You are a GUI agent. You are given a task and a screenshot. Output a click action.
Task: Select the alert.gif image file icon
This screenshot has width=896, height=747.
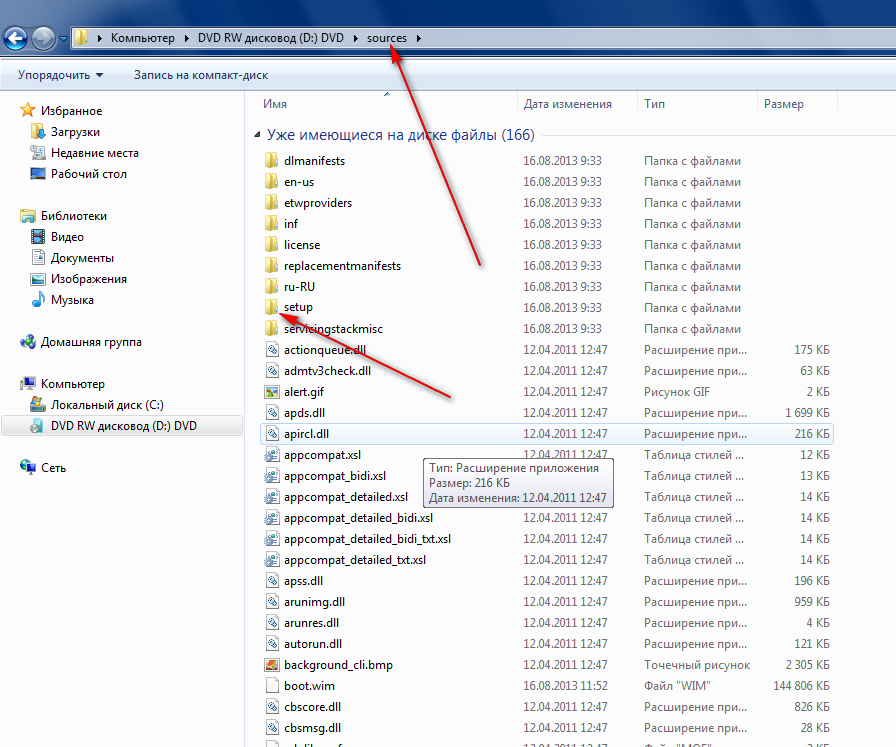tap(271, 392)
